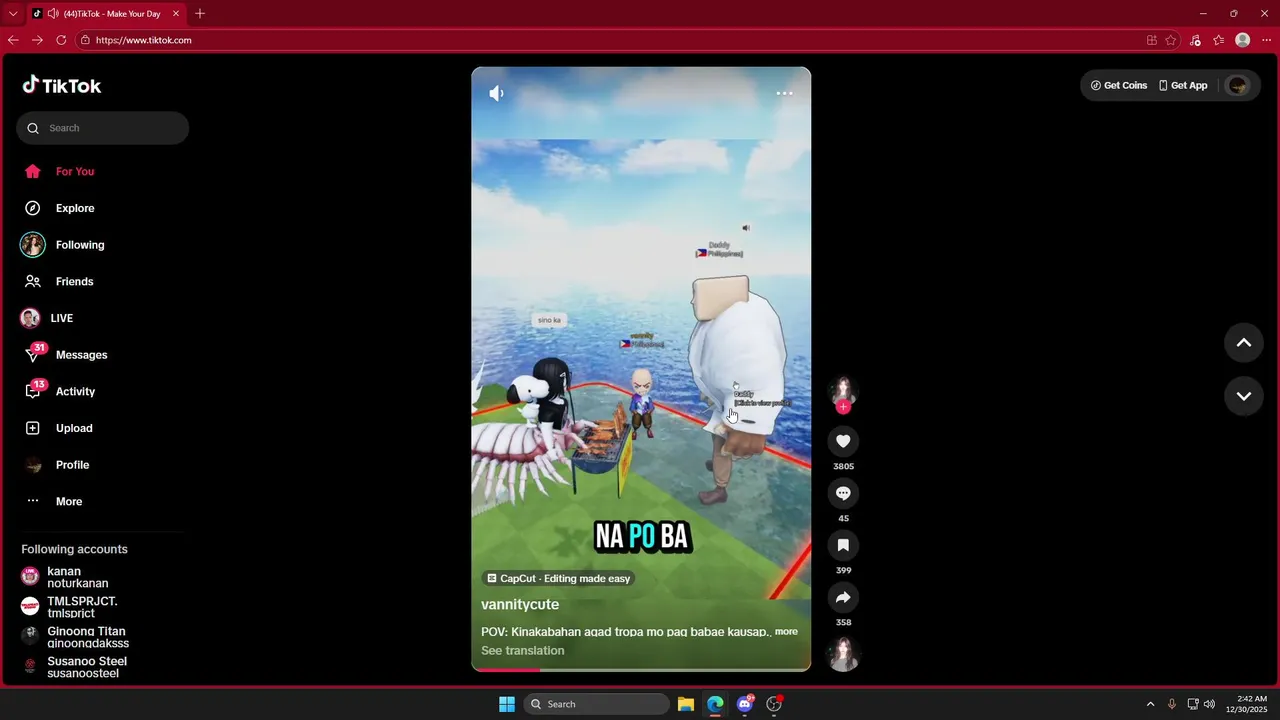1280x720 pixels.
Task: Open the comments with 45 replies
Action: 843,493
